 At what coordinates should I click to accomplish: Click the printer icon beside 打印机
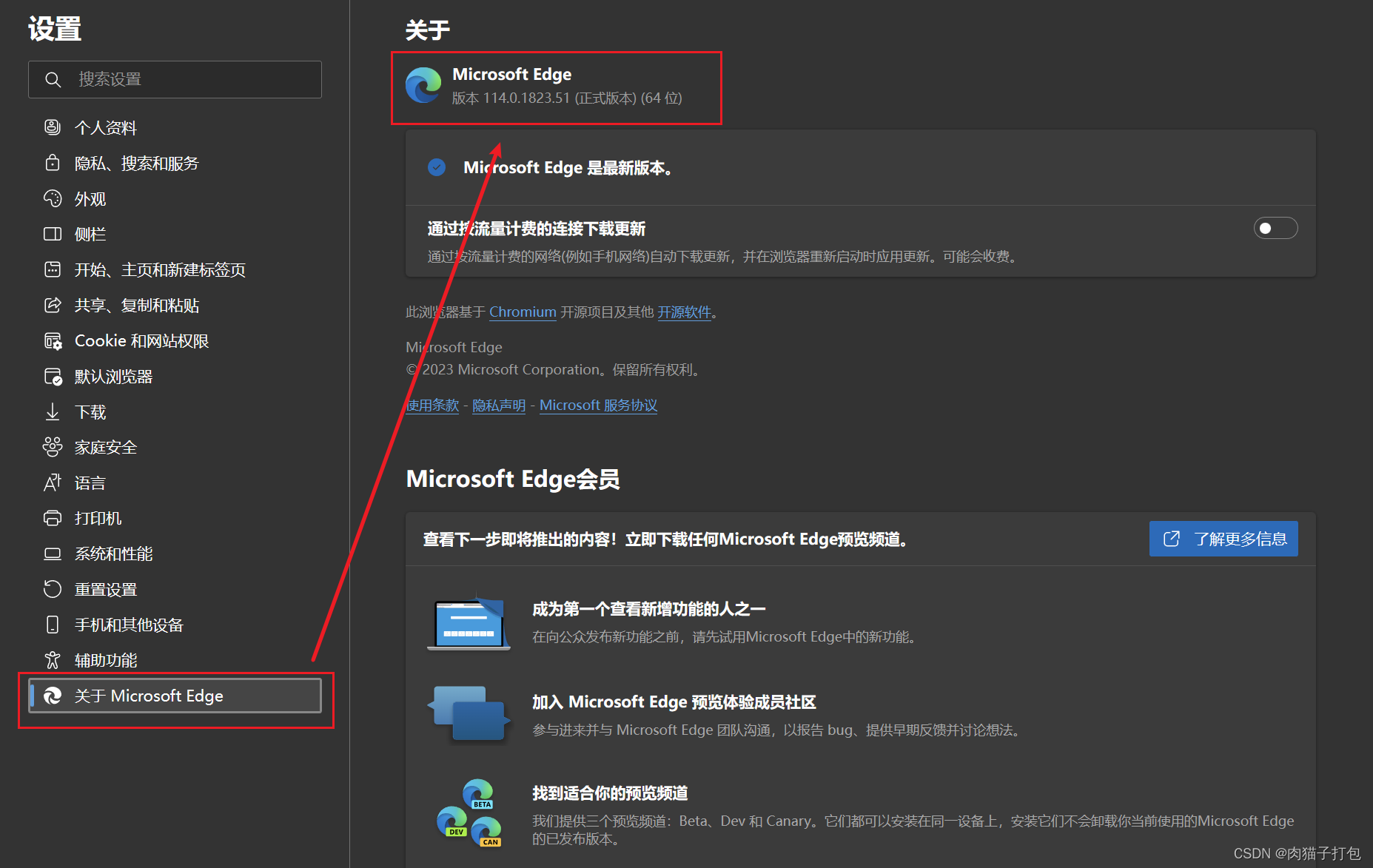click(53, 518)
